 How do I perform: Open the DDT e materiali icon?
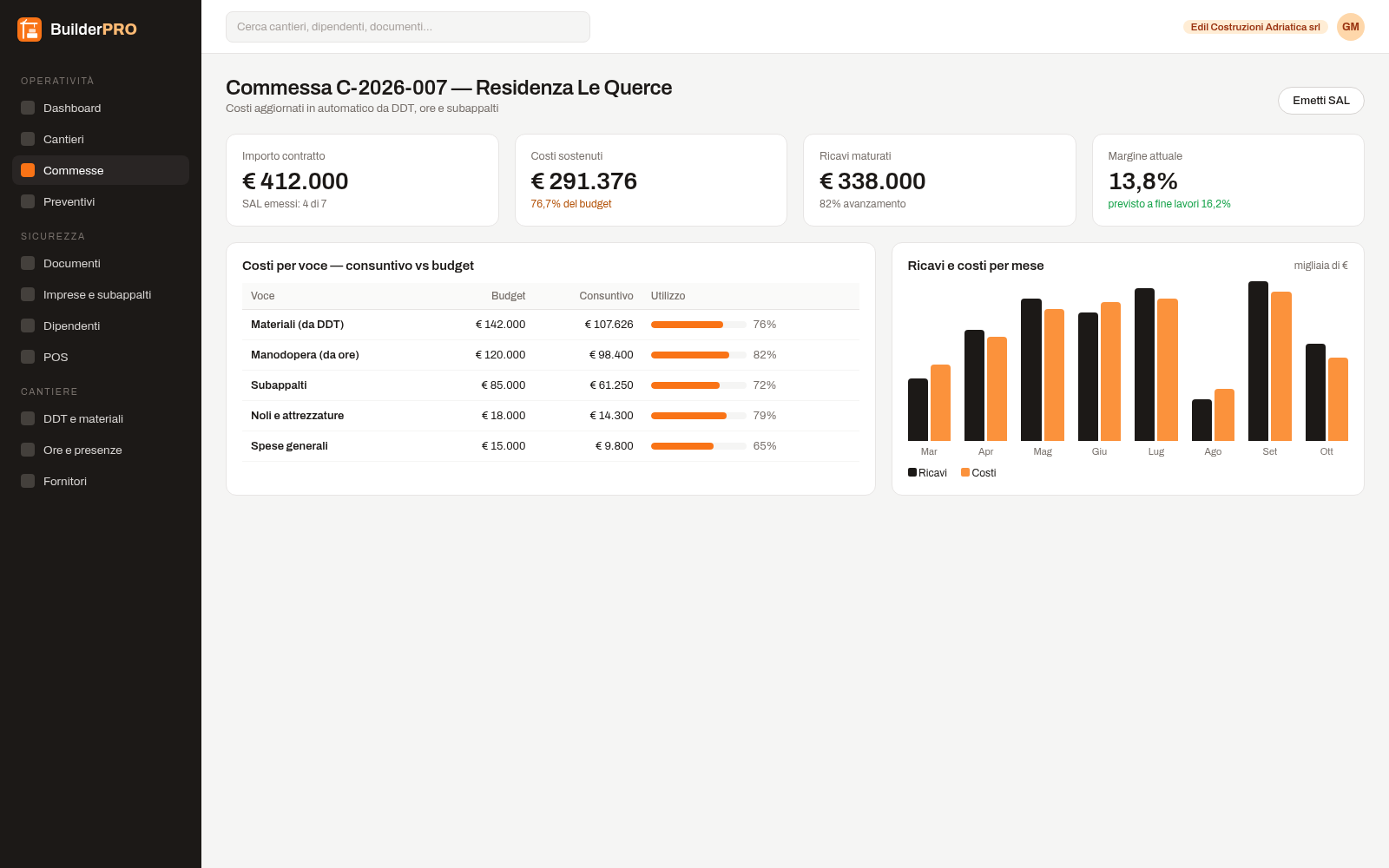click(28, 418)
